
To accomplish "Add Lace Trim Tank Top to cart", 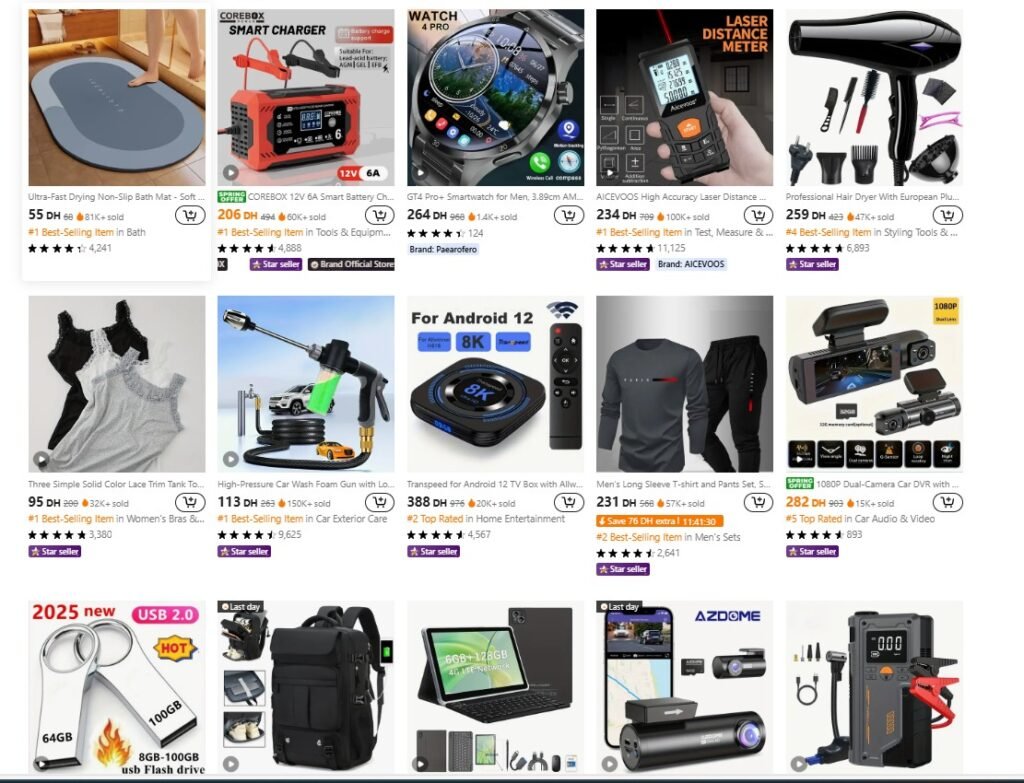I will coord(190,502).
